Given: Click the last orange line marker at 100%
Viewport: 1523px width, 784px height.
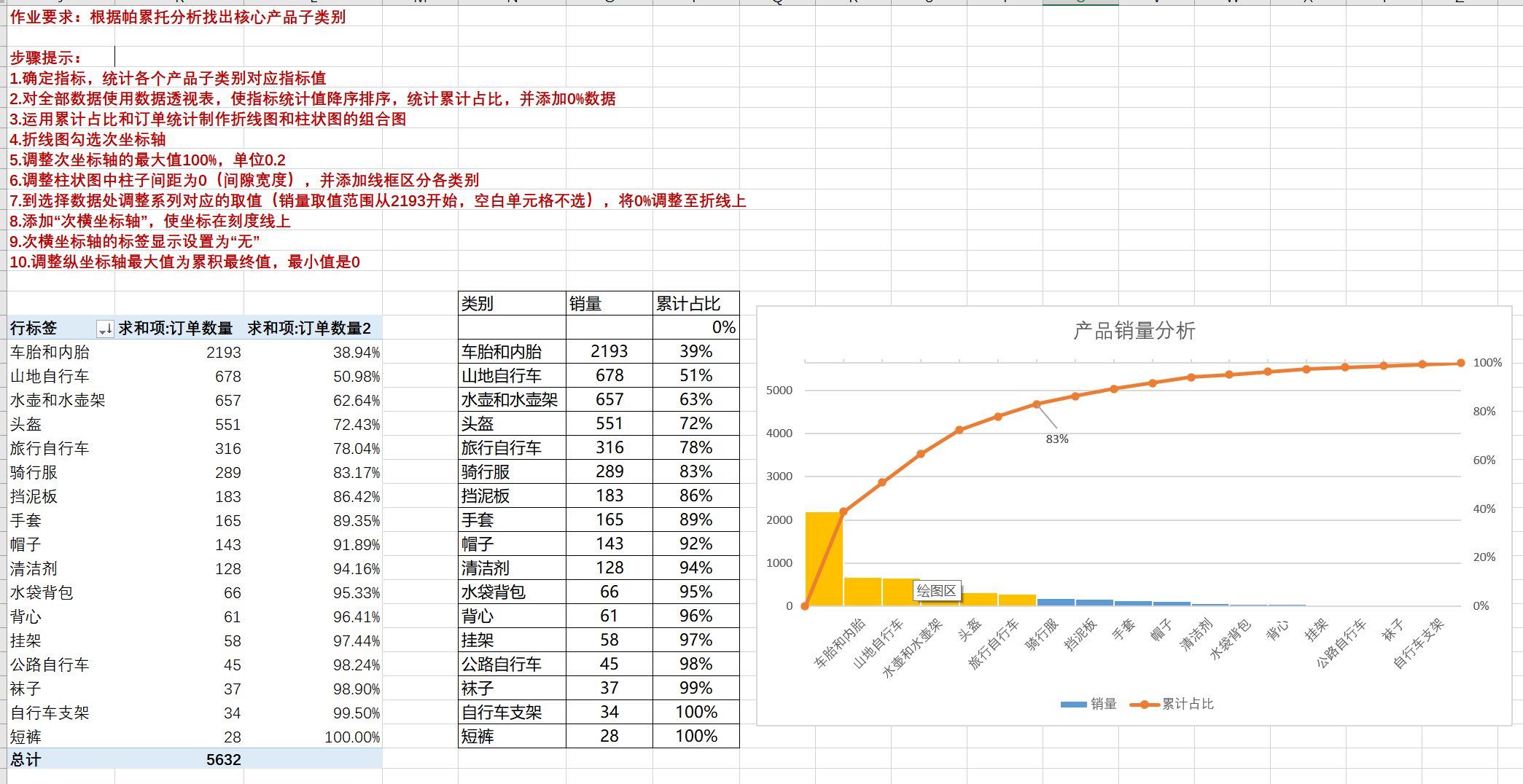Looking at the screenshot, I should 1461,363.
